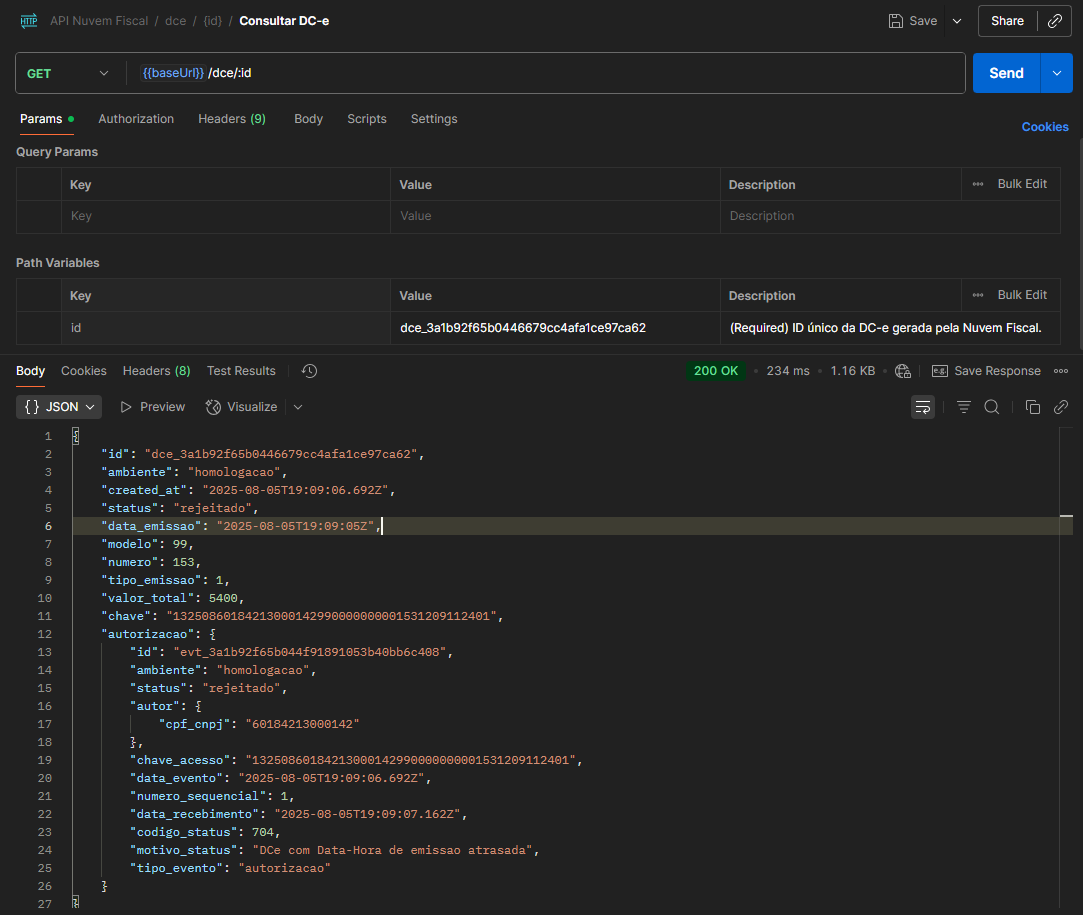
Task: Click the filter response icon
Action: (x=964, y=407)
